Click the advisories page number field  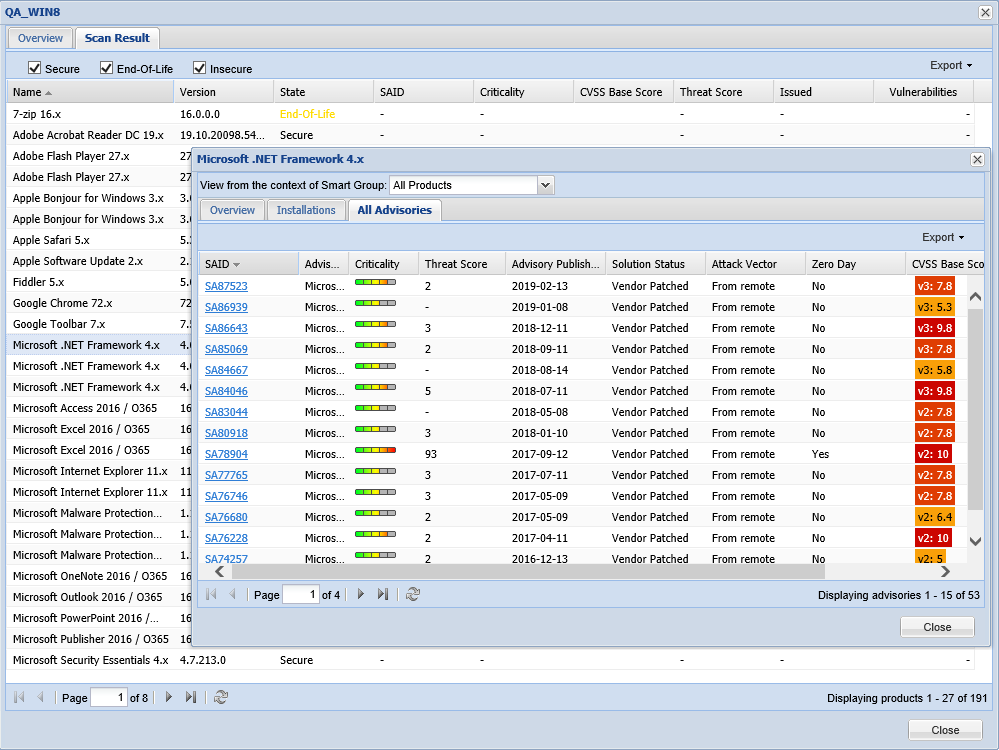(x=300, y=595)
